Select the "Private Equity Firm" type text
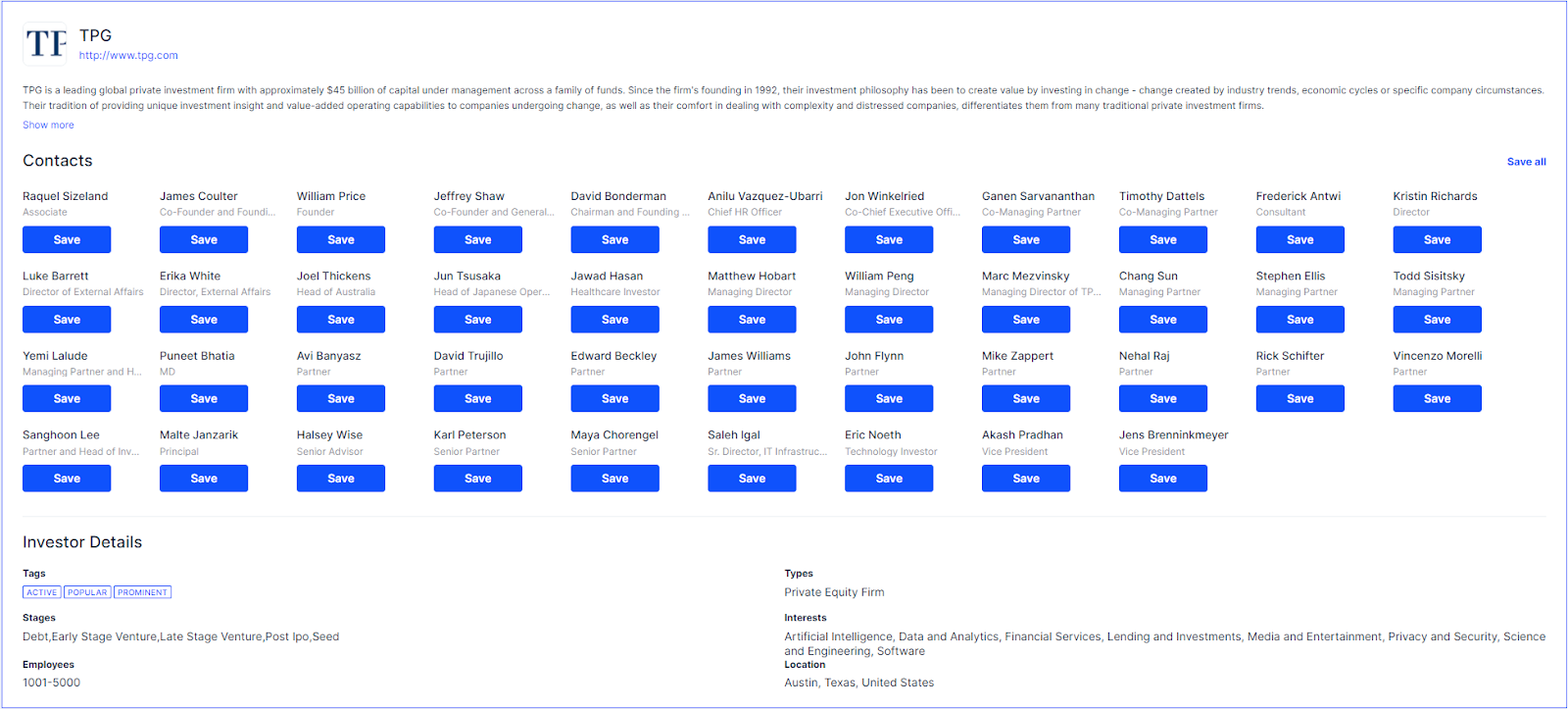This screenshot has height=709, width=1568. (834, 592)
